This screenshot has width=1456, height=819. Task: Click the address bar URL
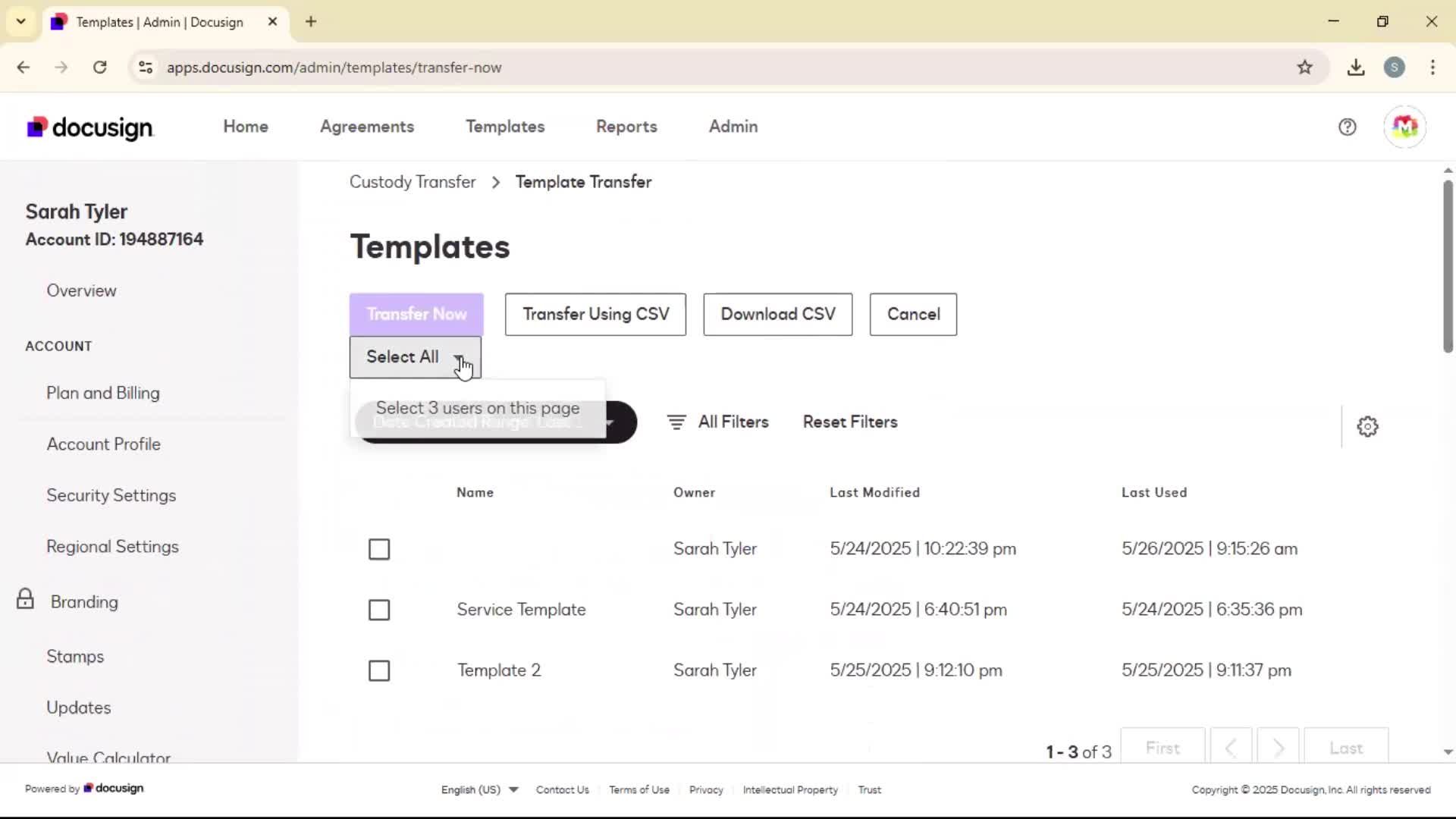pos(334,67)
